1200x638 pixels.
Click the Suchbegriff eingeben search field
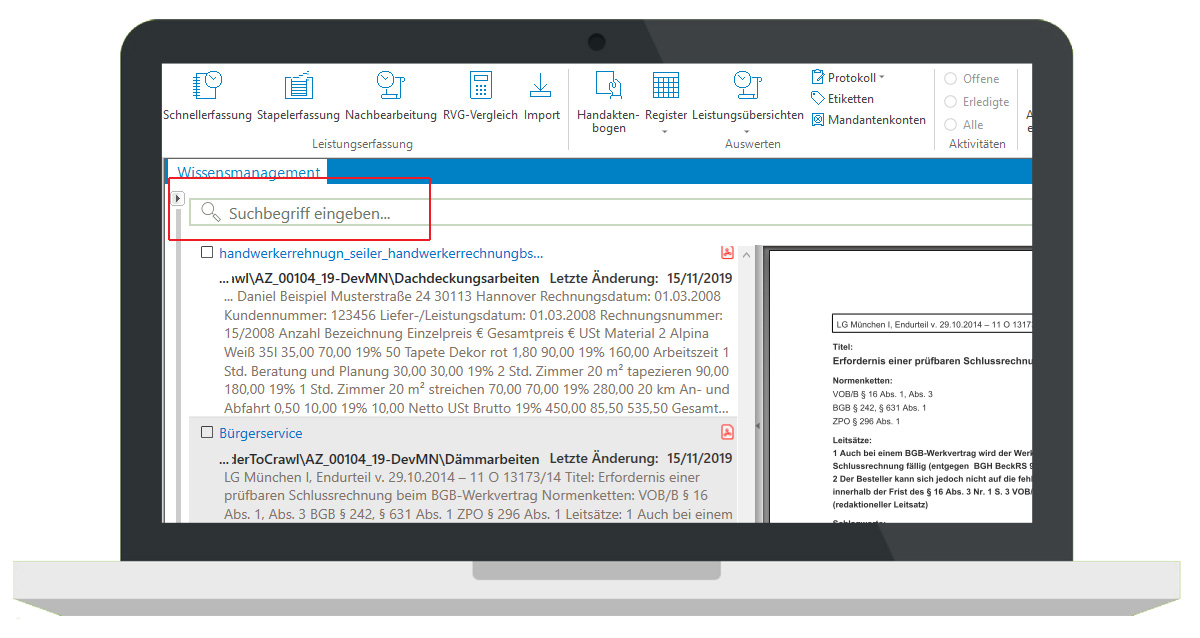[600, 213]
